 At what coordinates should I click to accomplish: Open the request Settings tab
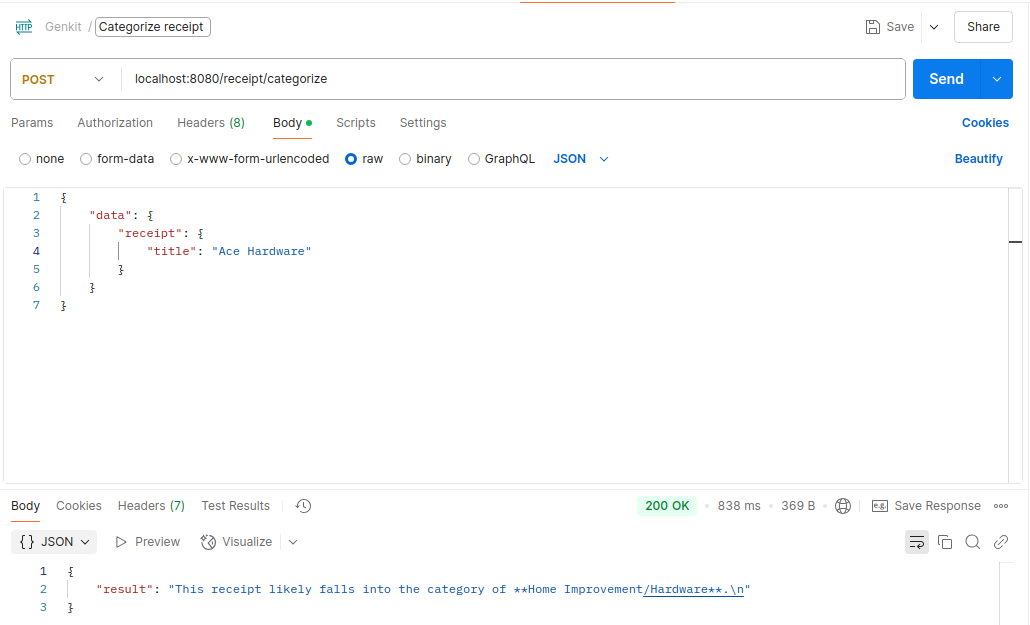423,123
